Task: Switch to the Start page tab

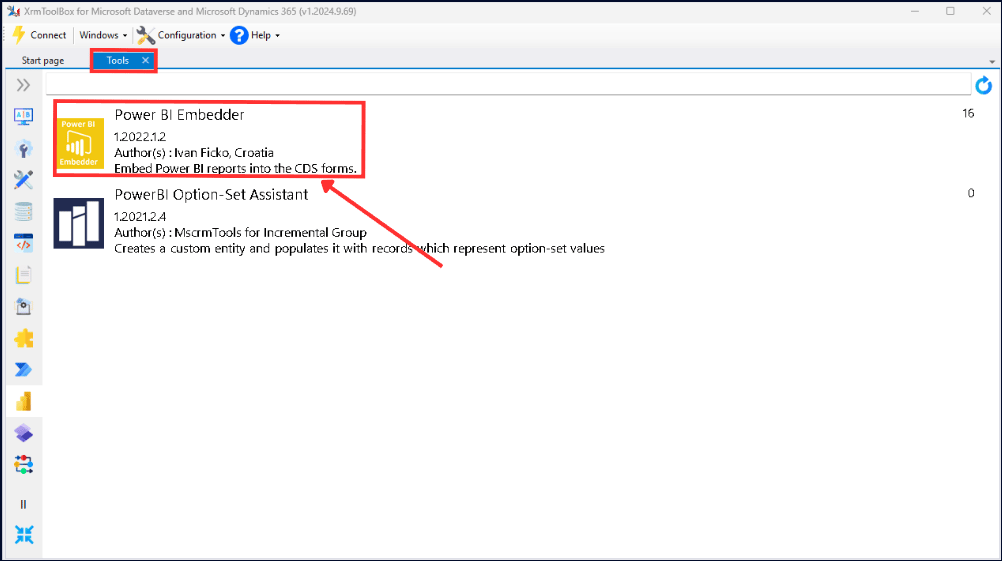Action: click(43, 61)
